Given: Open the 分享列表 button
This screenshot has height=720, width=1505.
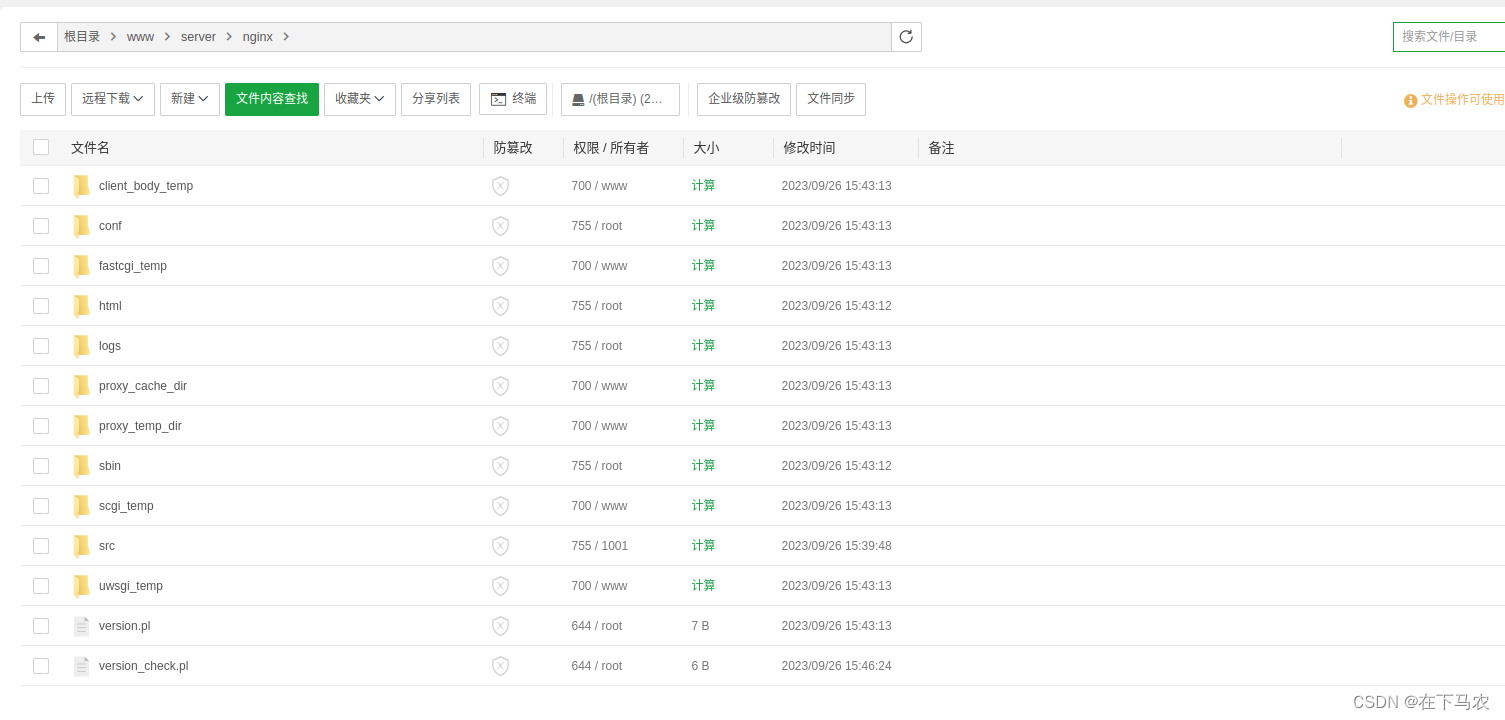Looking at the screenshot, I should (436, 99).
